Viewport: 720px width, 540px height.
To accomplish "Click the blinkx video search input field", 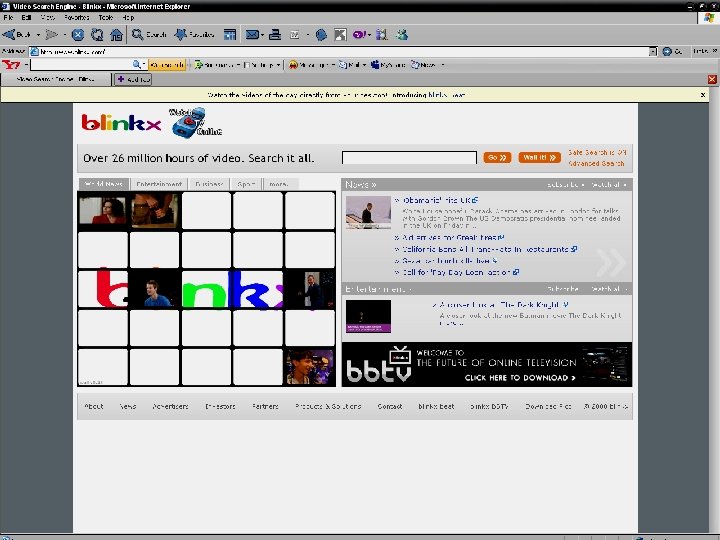I will coord(409,158).
